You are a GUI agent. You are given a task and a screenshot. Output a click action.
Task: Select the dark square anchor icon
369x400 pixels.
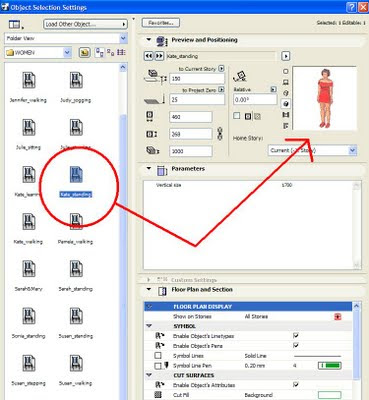point(248,116)
